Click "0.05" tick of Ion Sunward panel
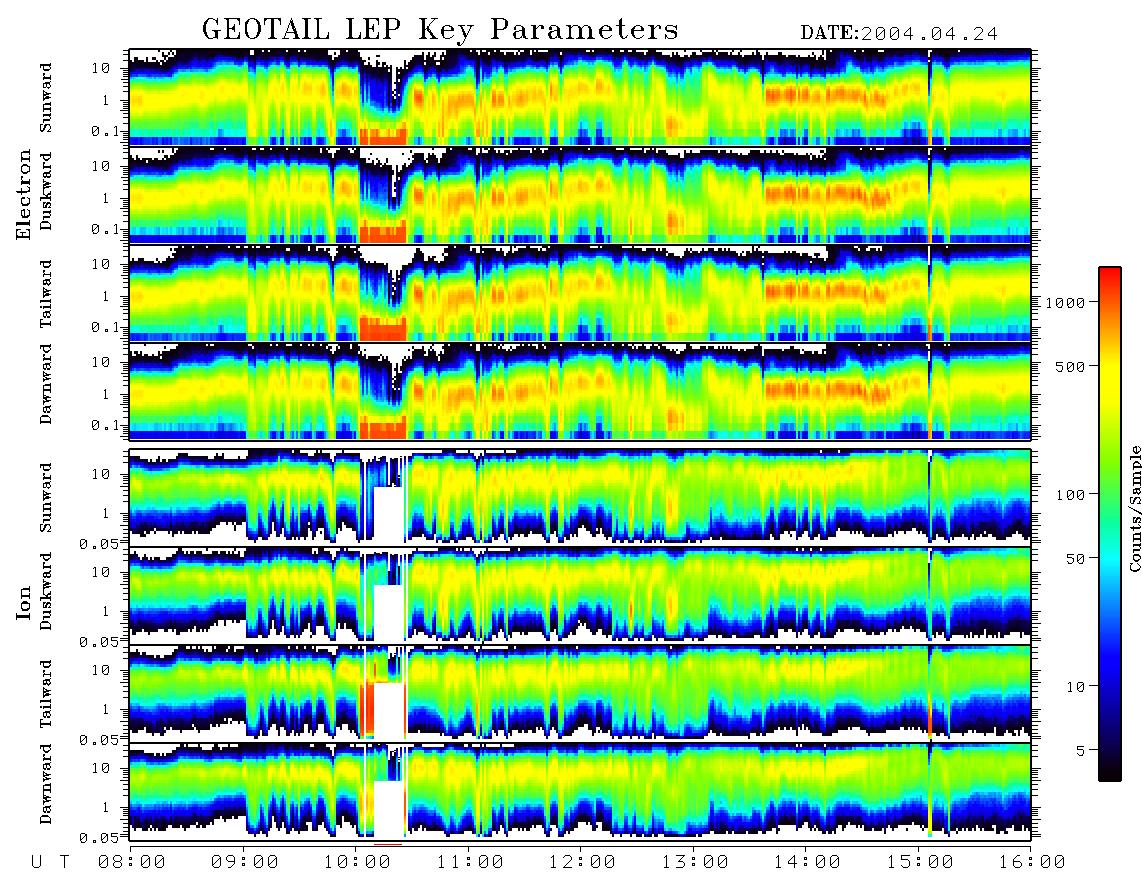This screenshot has height=880, width=1142. tap(99, 543)
